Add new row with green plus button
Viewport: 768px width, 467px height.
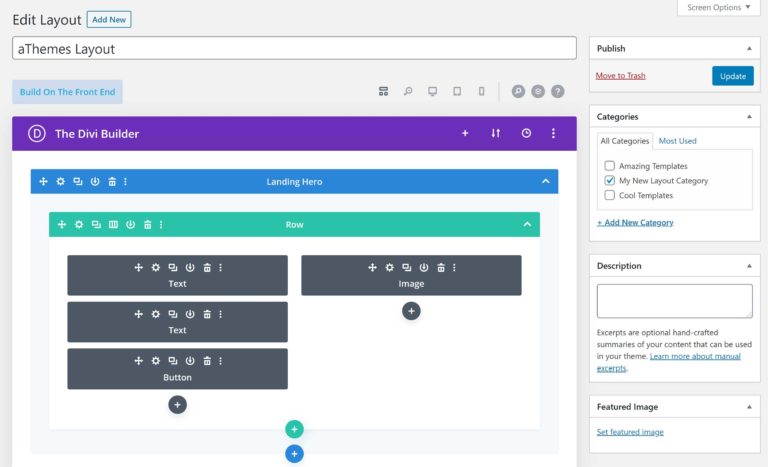point(294,429)
